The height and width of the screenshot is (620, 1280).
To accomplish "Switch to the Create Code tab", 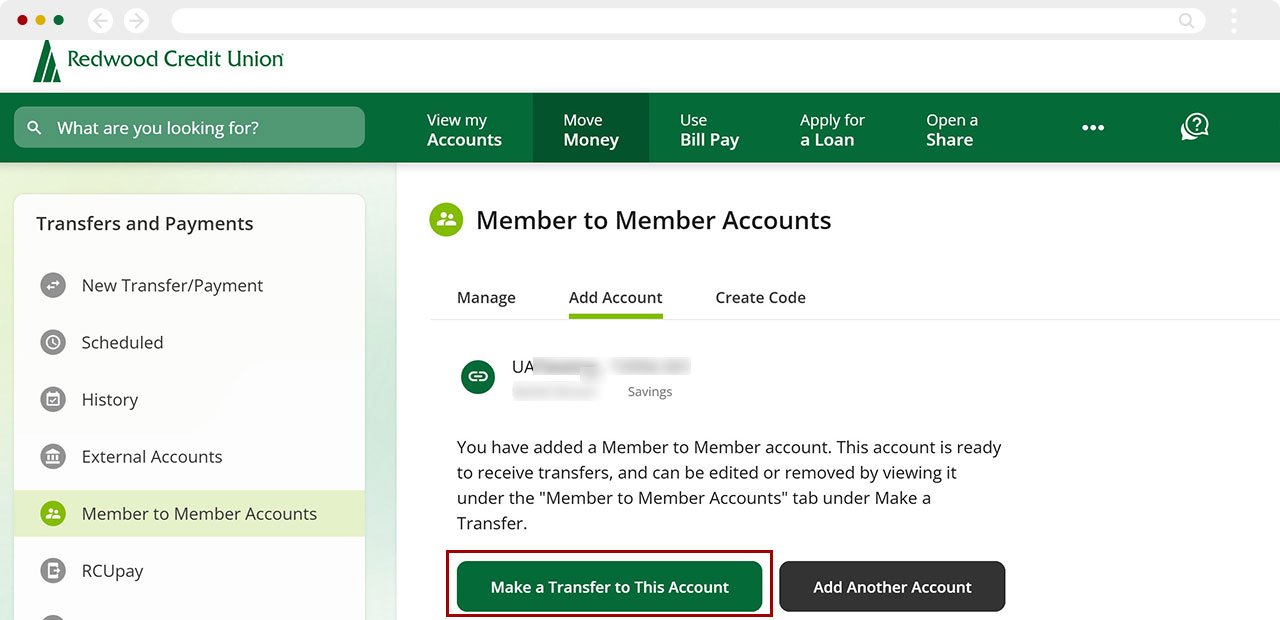I will coord(761,298).
